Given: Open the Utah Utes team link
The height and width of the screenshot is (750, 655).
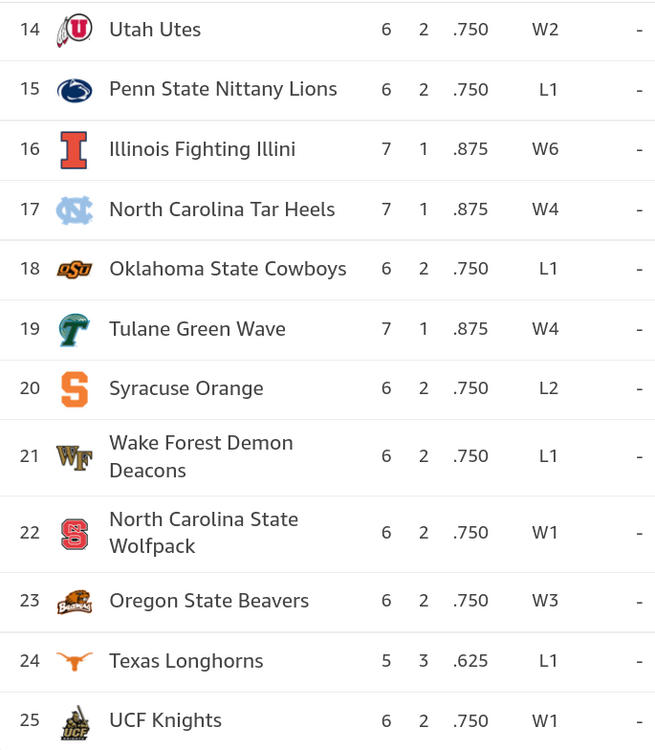Looking at the screenshot, I should pos(155,30).
